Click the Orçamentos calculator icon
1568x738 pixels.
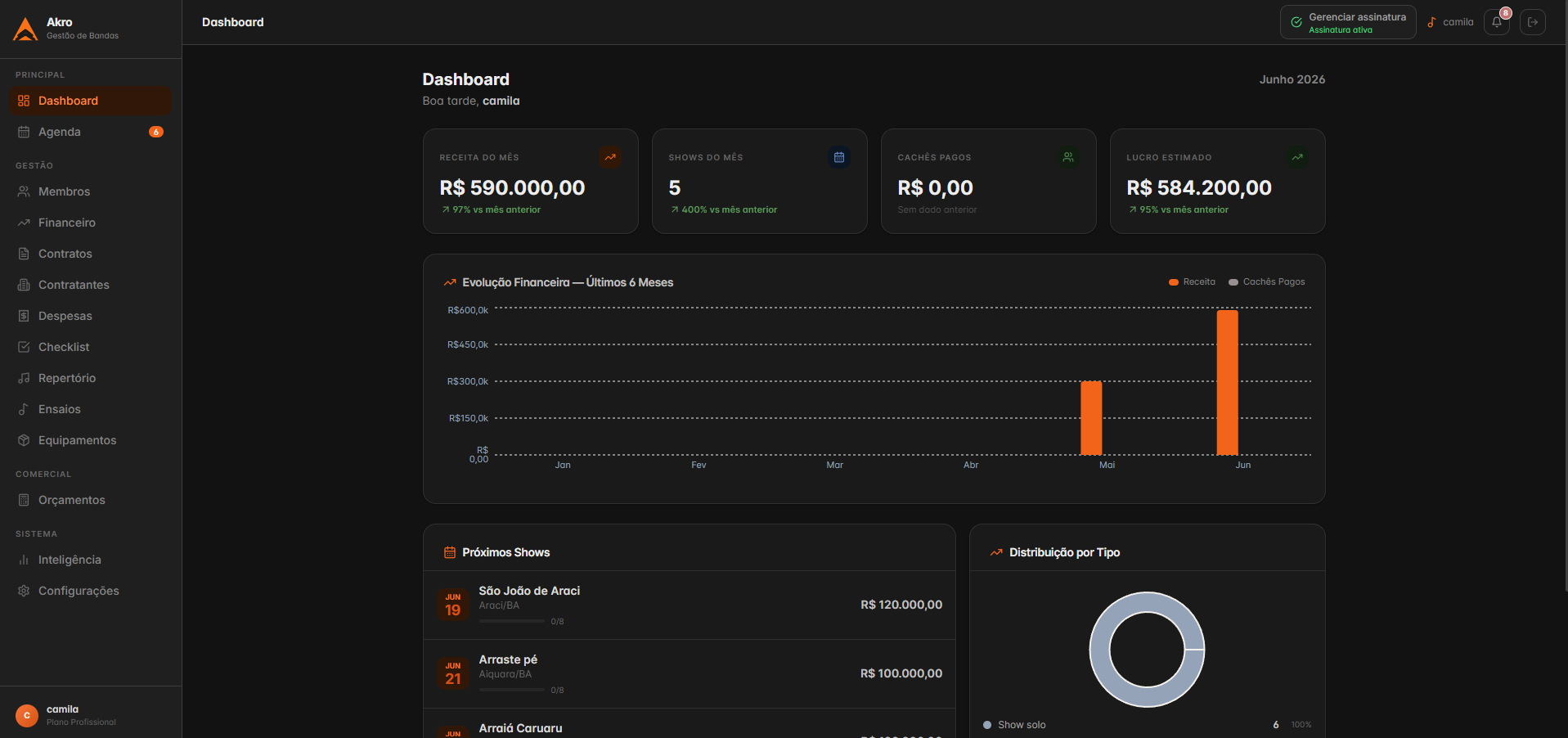point(24,500)
